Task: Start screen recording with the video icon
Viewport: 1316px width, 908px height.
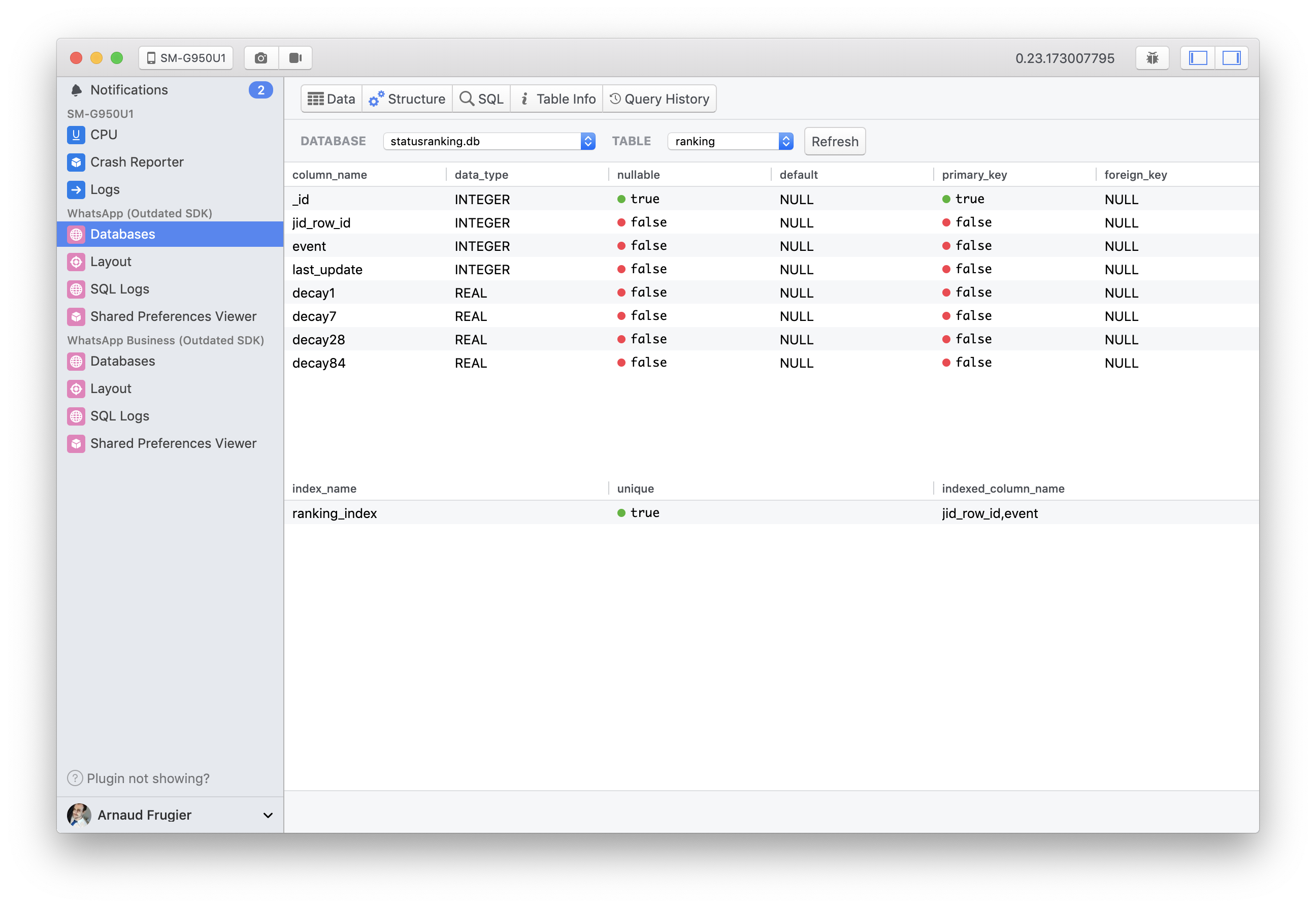Action: point(295,57)
